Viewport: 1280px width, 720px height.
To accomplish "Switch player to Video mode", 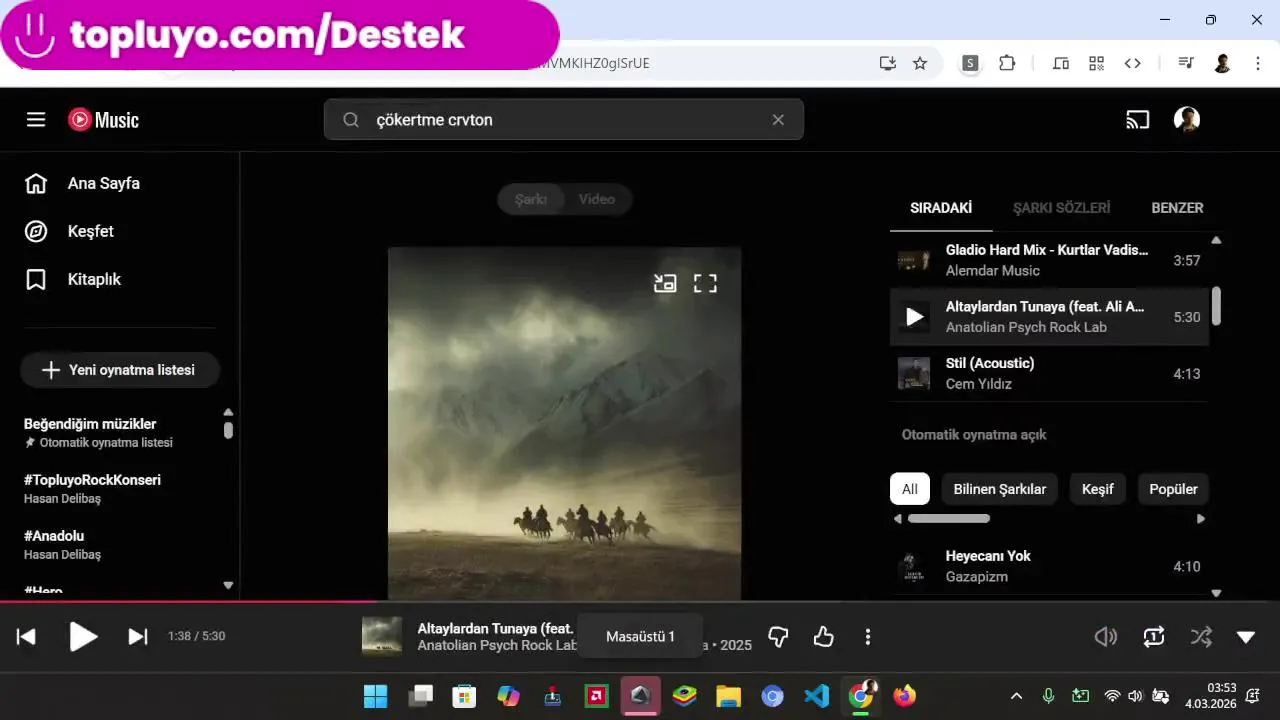I will click(x=597, y=199).
